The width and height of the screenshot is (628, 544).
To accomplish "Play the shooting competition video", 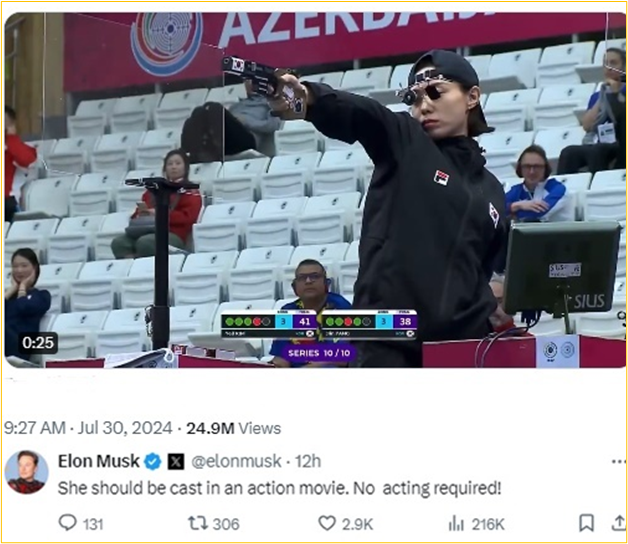I will point(315,190).
